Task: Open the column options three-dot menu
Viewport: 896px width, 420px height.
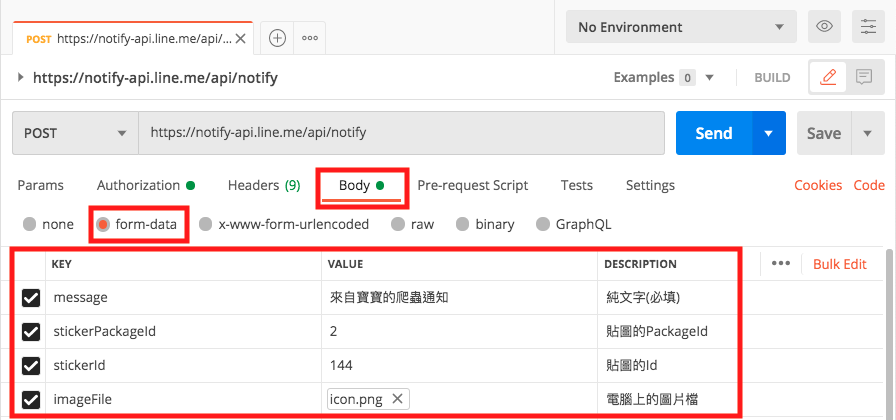Action: click(x=781, y=263)
